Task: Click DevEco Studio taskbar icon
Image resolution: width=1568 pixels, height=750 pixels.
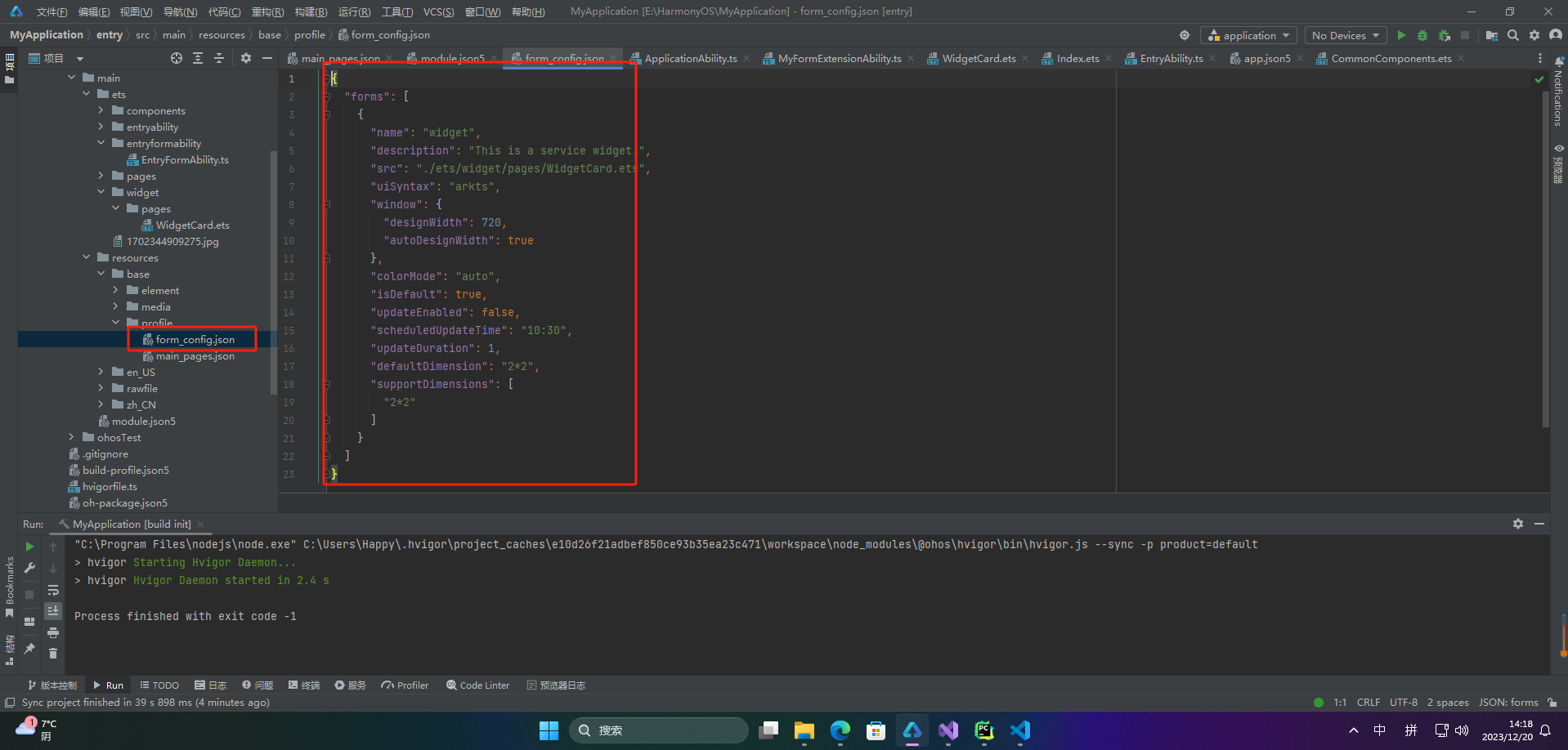Action: coord(912,730)
